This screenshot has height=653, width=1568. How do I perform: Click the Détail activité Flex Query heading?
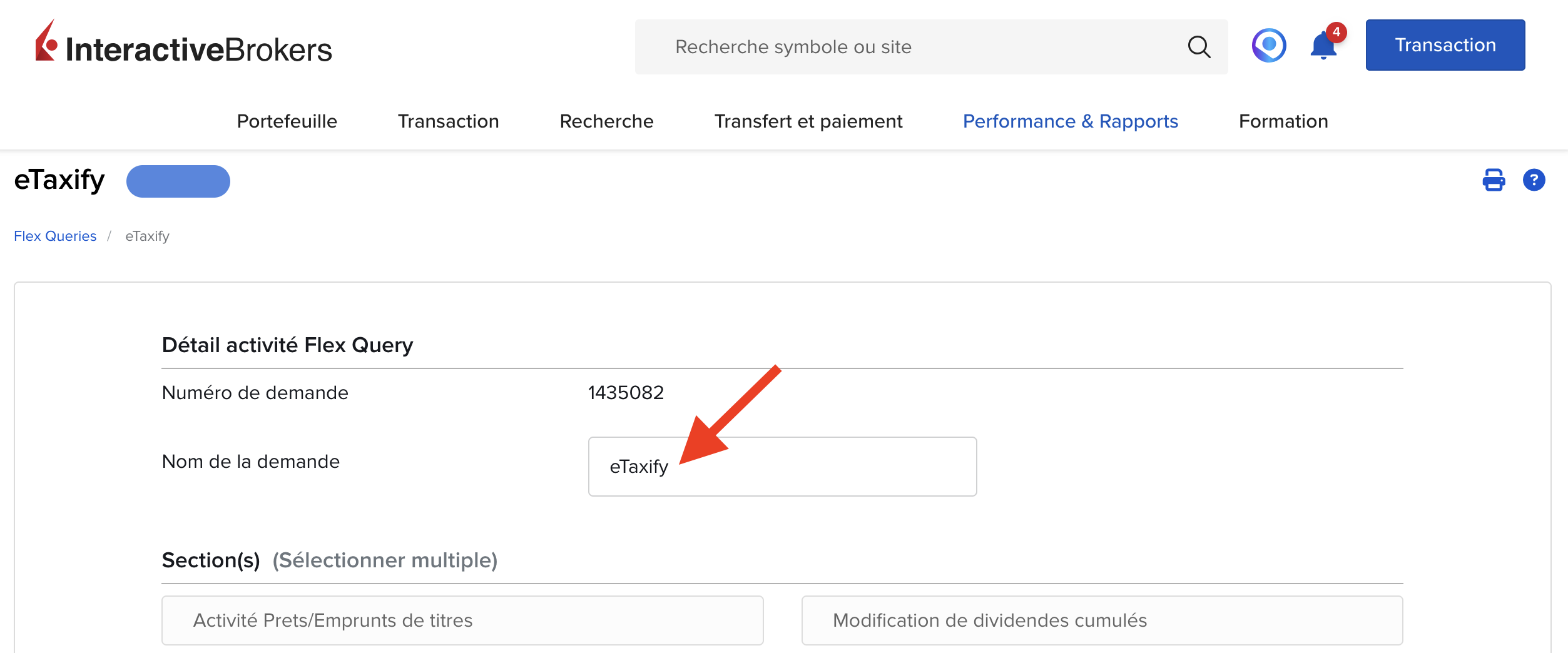[x=288, y=345]
